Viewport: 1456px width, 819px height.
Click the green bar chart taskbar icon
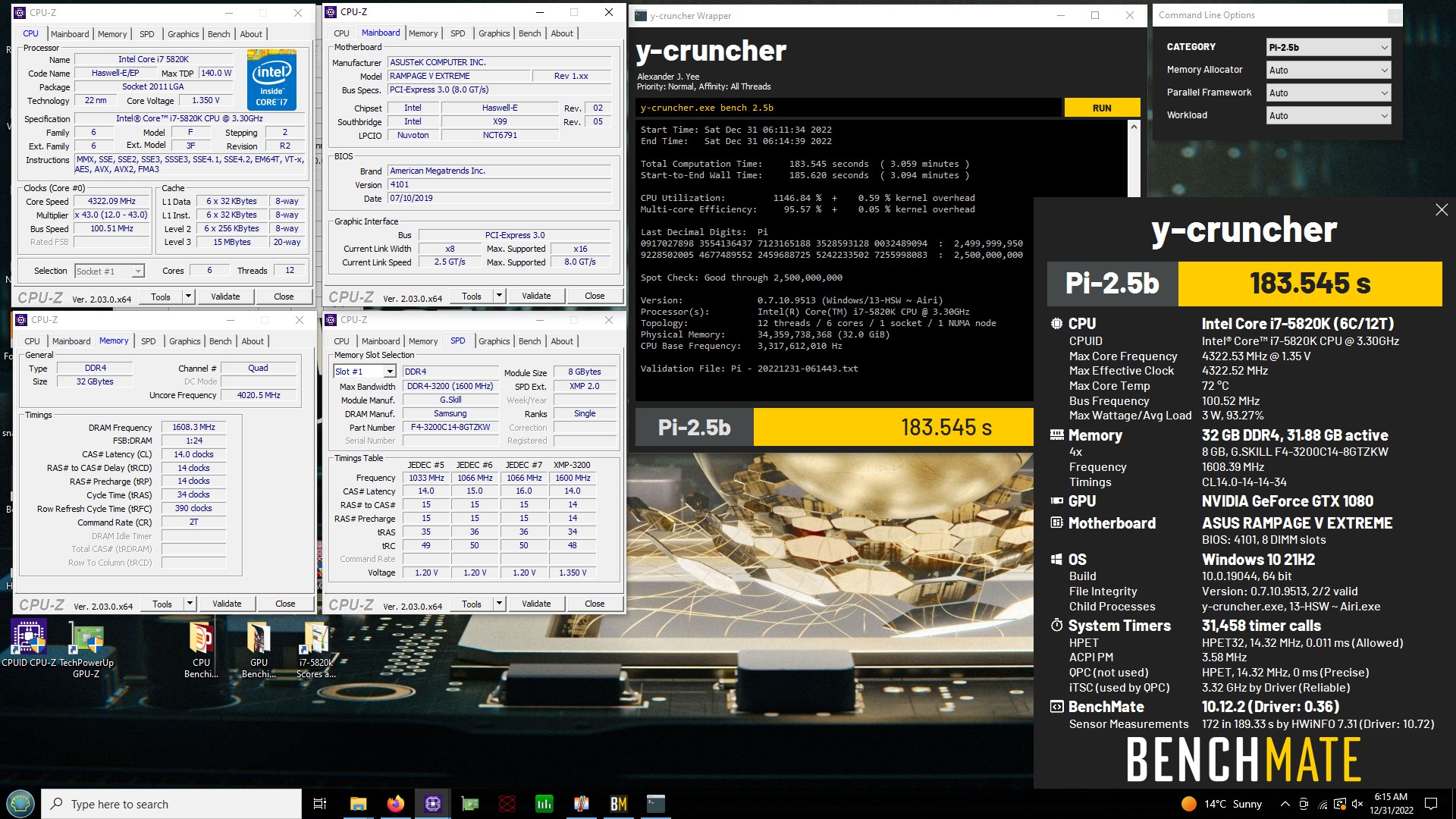[x=544, y=804]
